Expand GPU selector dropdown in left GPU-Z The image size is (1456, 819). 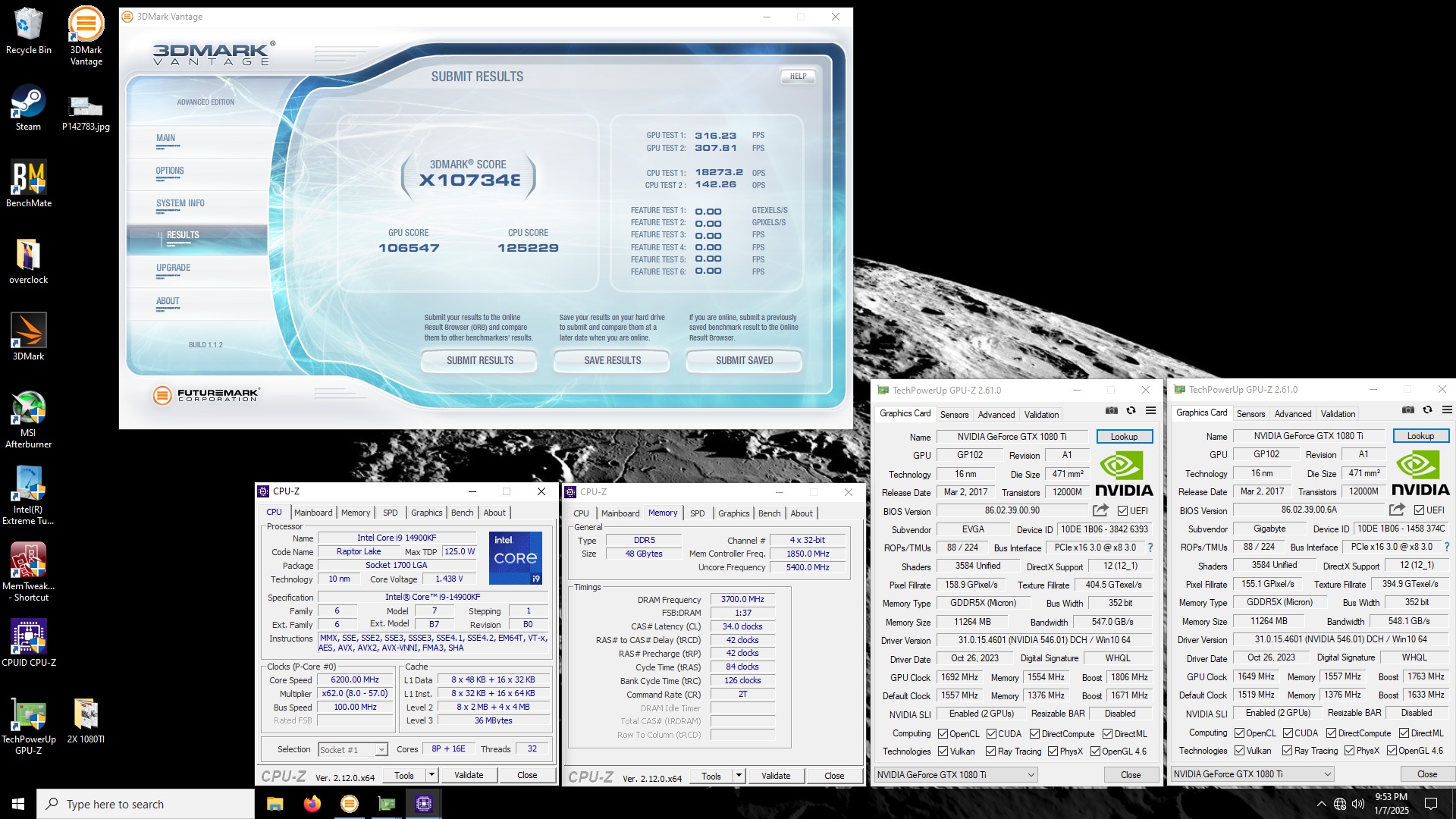tap(1031, 775)
